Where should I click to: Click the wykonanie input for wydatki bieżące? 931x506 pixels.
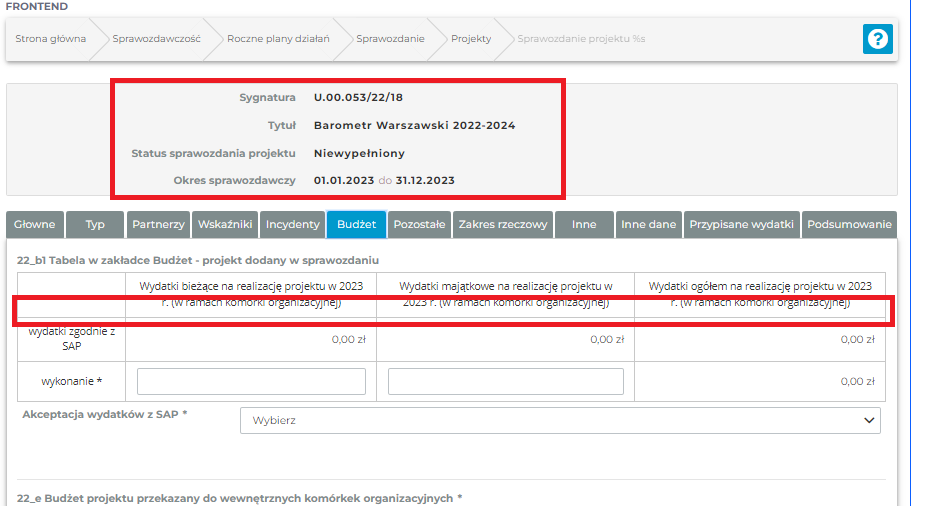tap(251, 381)
